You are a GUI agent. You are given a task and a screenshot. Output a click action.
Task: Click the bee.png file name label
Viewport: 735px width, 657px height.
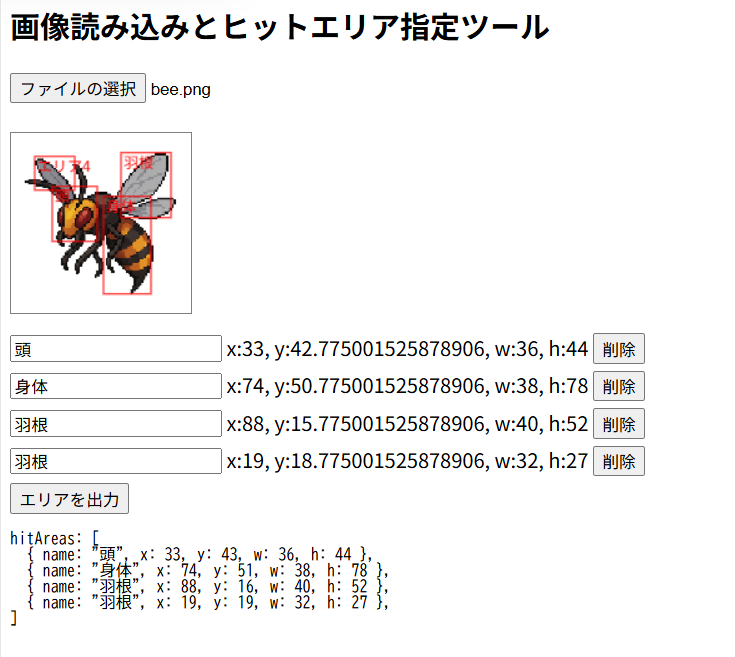pos(181,89)
